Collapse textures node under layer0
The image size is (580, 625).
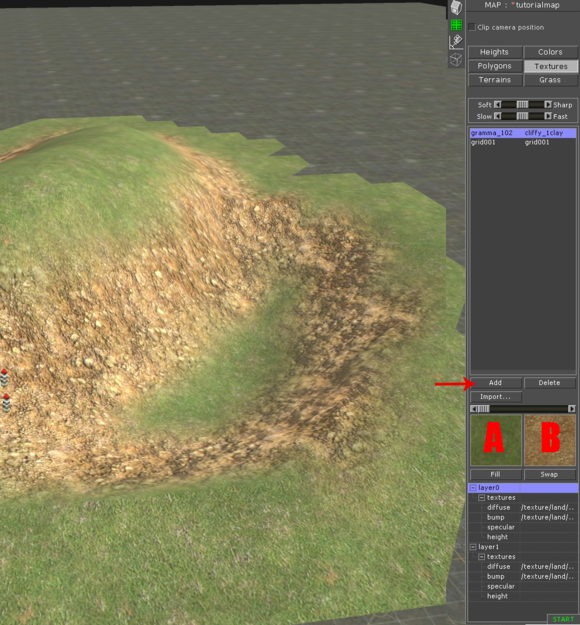482,497
